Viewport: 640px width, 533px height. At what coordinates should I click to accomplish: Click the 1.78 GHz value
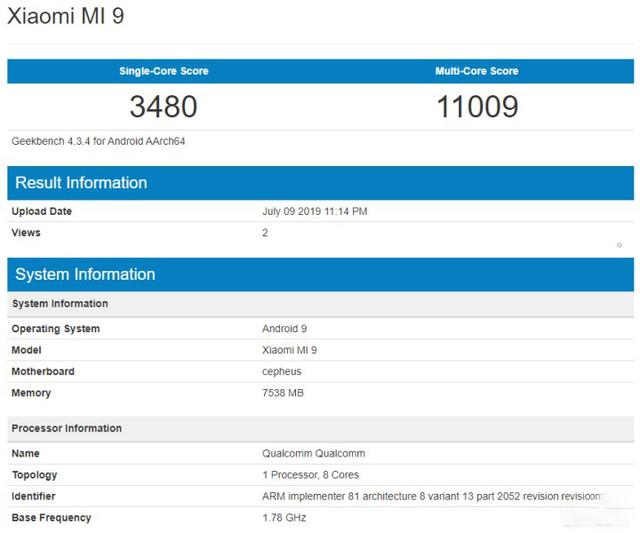(284, 517)
